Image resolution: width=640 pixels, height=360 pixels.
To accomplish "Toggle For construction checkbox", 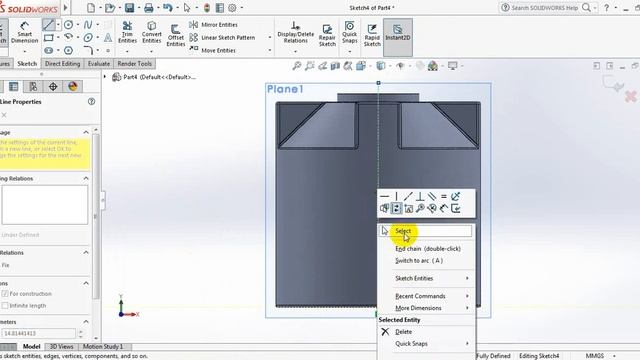I will coord(5,294).
